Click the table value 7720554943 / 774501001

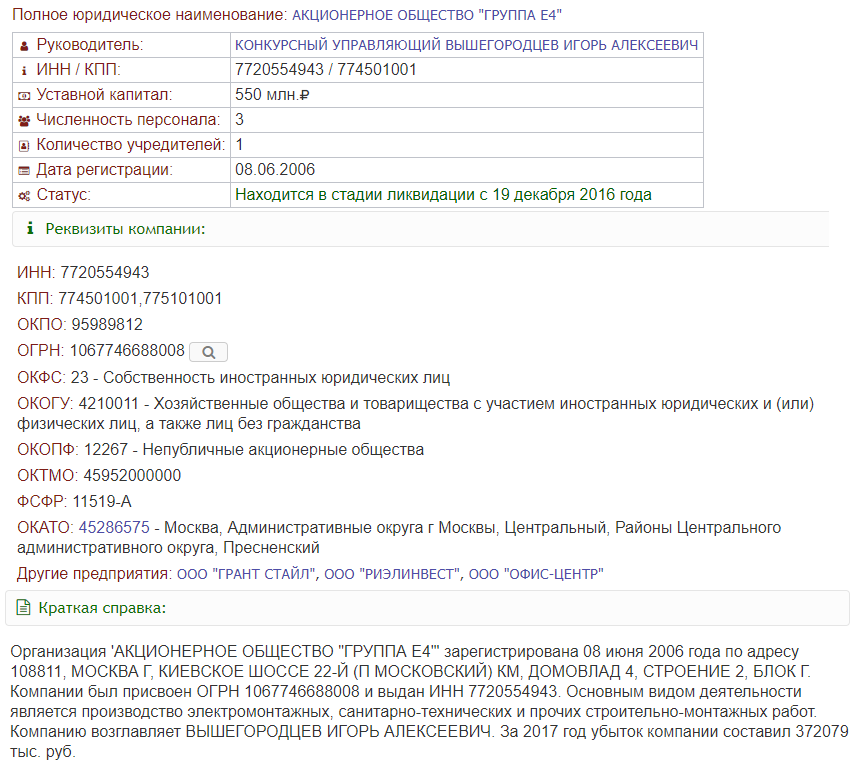click(x=325, y=70)
